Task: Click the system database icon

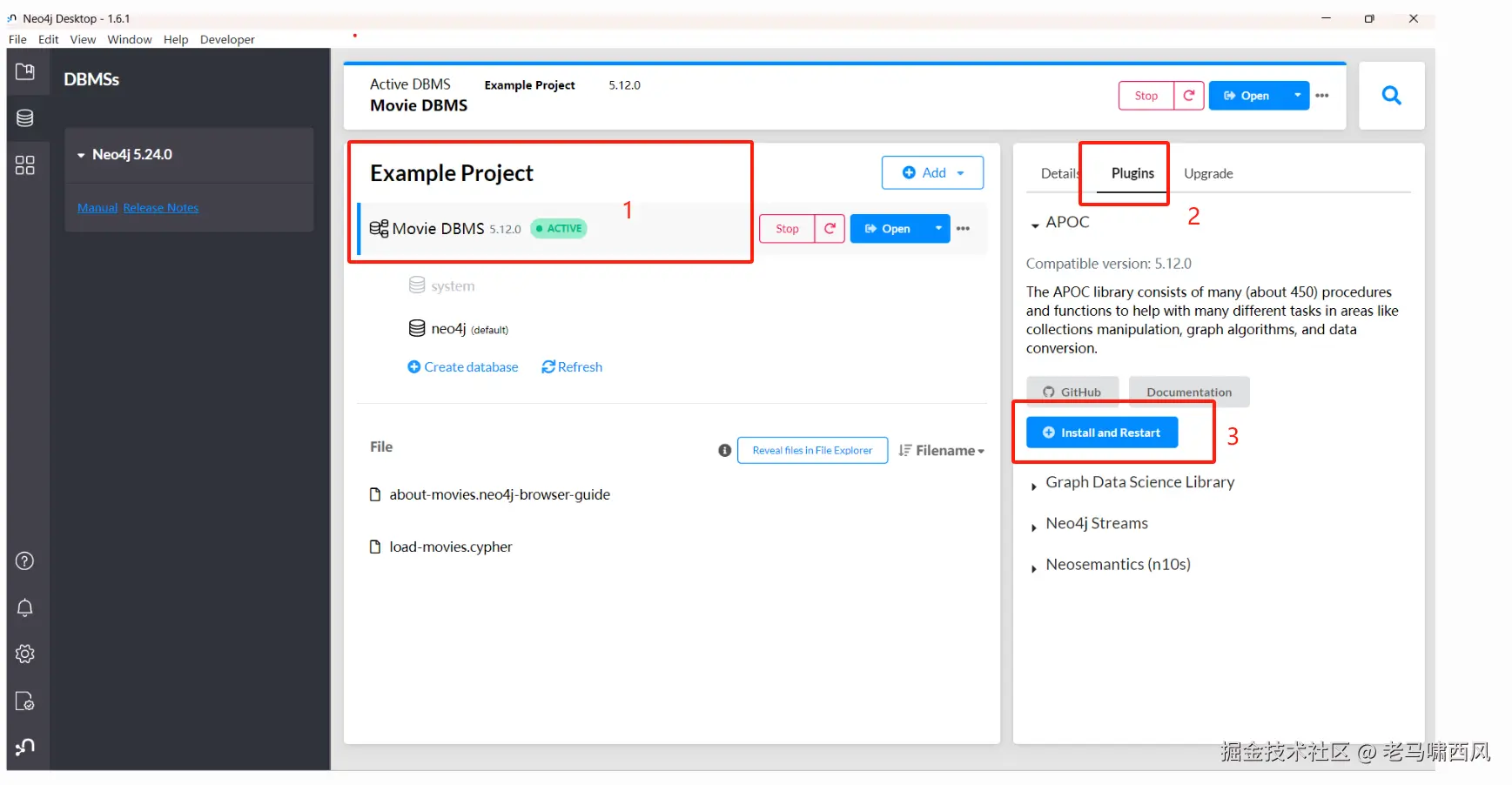Action: click(417, 285)
